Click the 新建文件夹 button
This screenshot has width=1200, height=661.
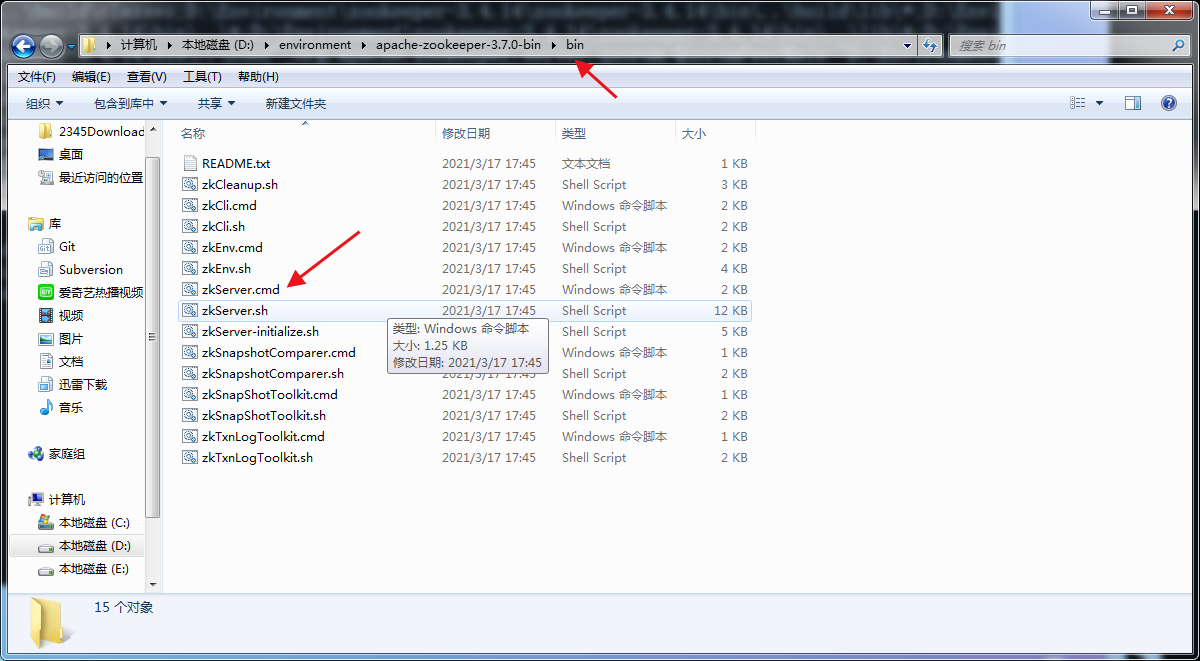pos(296,104)
